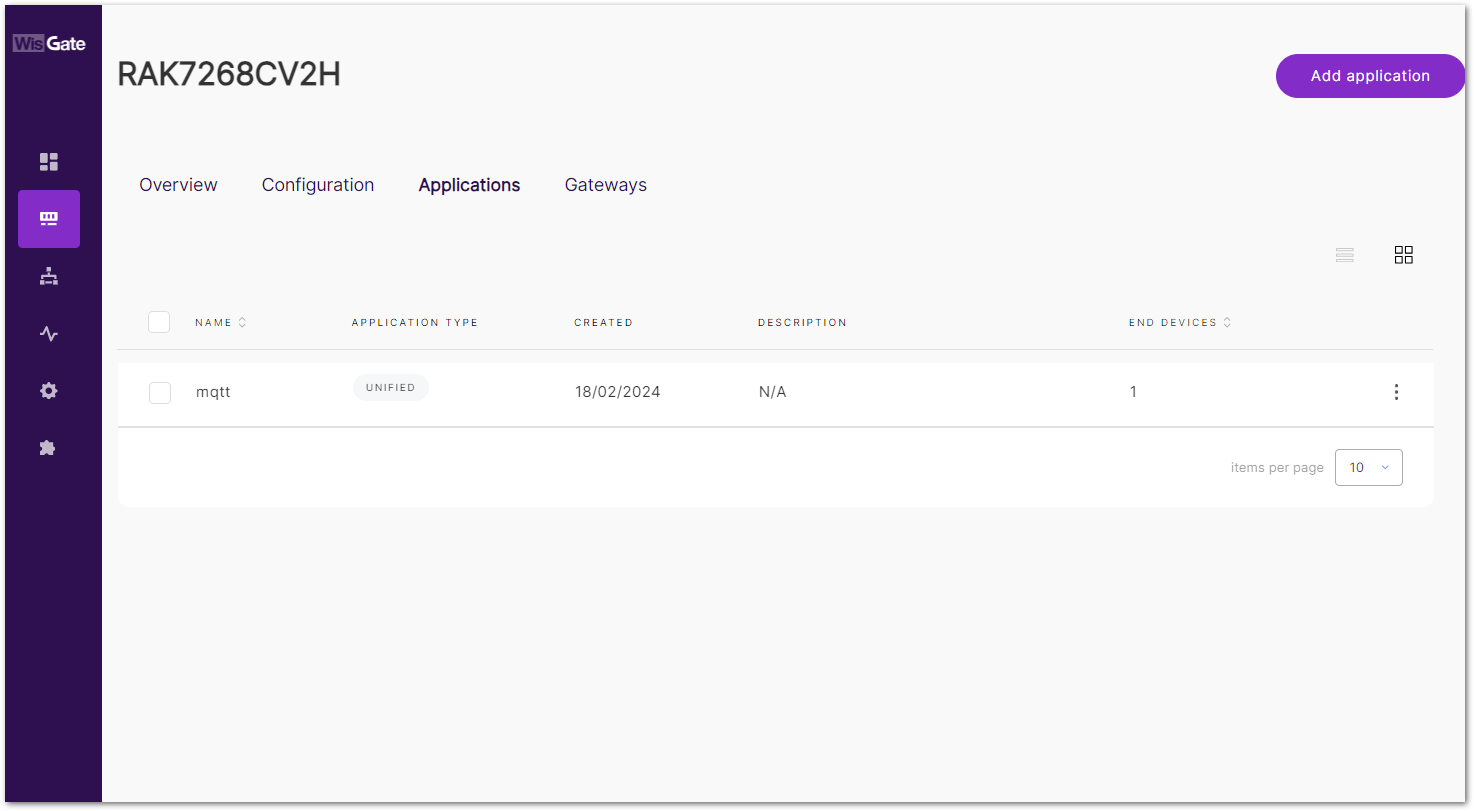Click Add application button
The height and width of the screenshot is (811, 1474).
click(1370, 76)
